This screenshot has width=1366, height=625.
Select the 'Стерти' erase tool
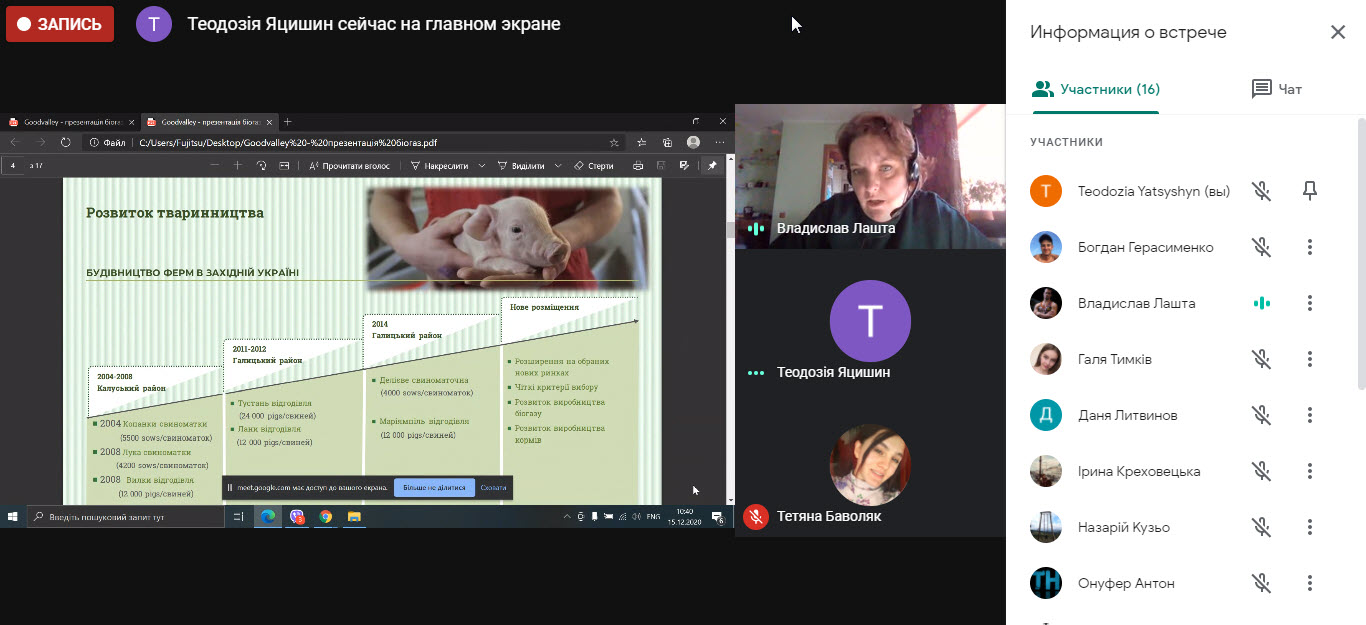(594, 165)
